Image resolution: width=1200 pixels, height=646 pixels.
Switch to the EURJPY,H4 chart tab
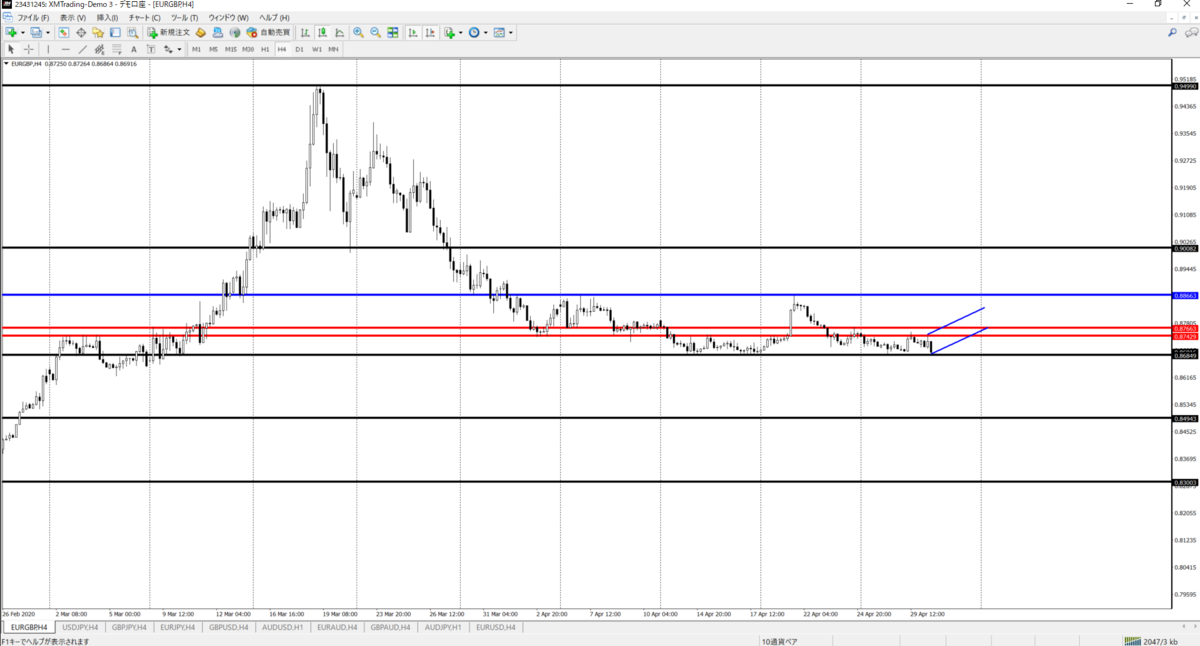[x=180, y=627]
